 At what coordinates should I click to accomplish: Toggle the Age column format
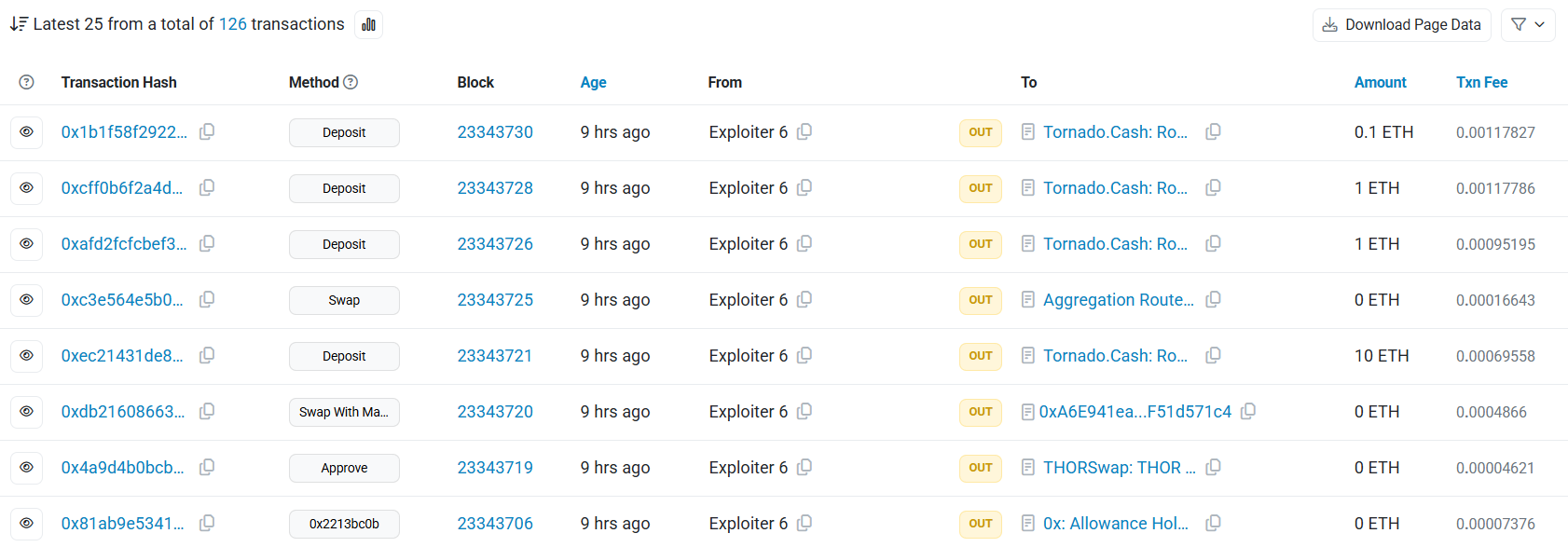click(x=593, y=82)
